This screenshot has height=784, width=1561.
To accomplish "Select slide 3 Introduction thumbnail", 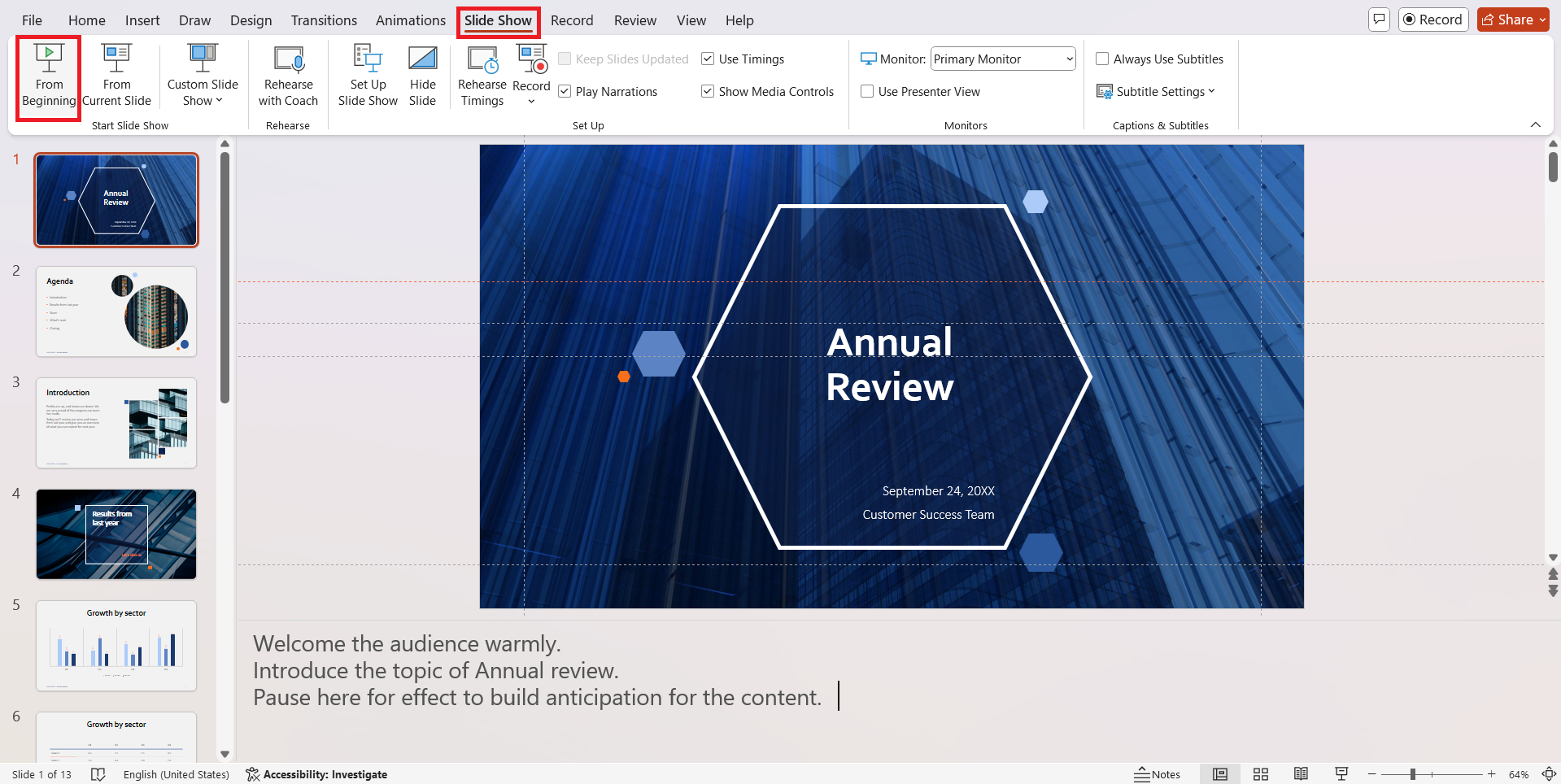I will click(x=116, y=423).
